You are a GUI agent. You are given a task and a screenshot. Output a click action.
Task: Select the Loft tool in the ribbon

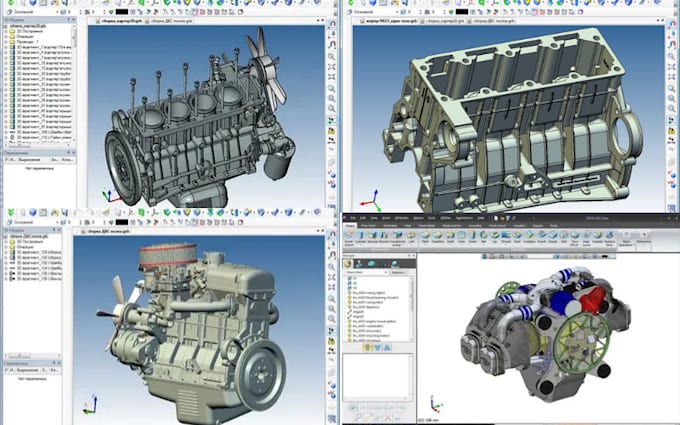(x=412, y=238)
